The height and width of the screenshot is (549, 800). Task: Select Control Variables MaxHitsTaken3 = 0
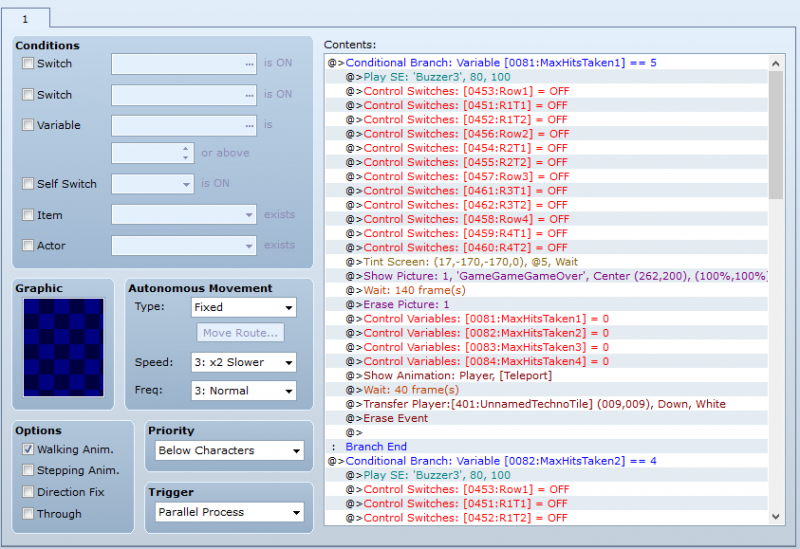[547, 347]
